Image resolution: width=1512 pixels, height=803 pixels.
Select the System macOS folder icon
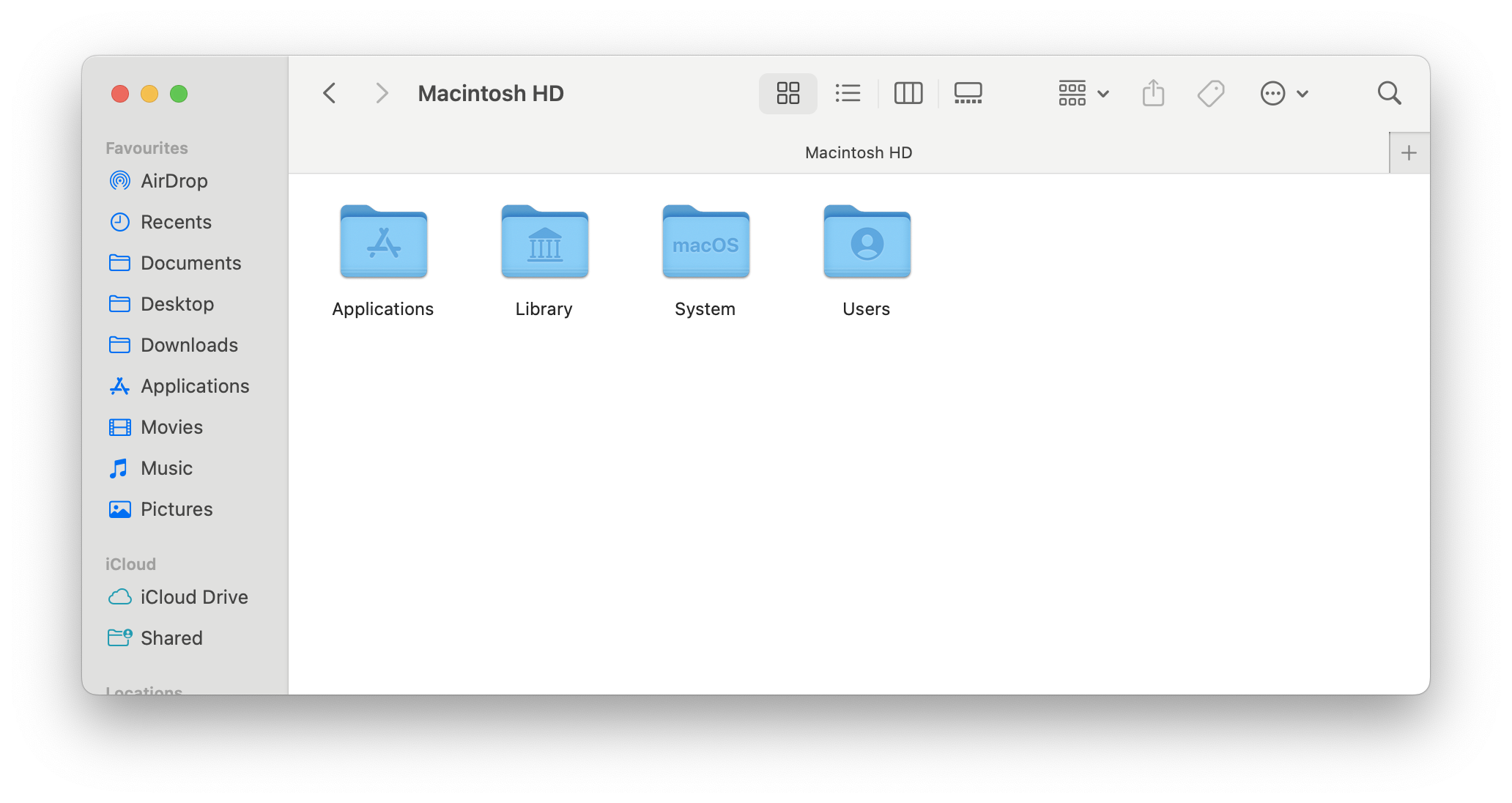pyautogui.click(x=705, y=241)
